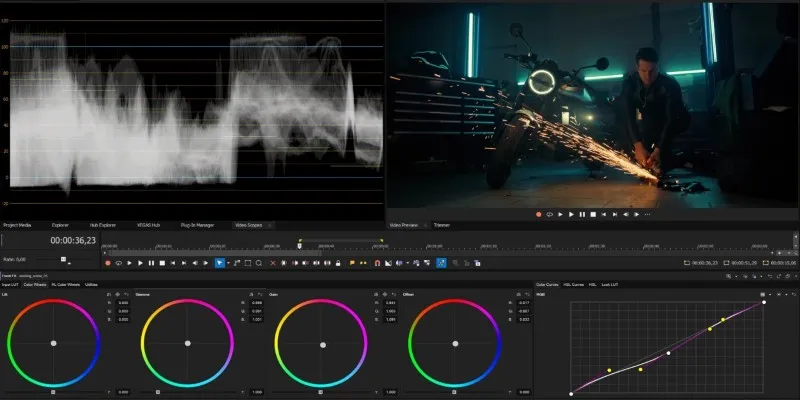The width and height of the screenshot is (800, 400).
Task: Open the HSL tab
Action: coord(592,284)
